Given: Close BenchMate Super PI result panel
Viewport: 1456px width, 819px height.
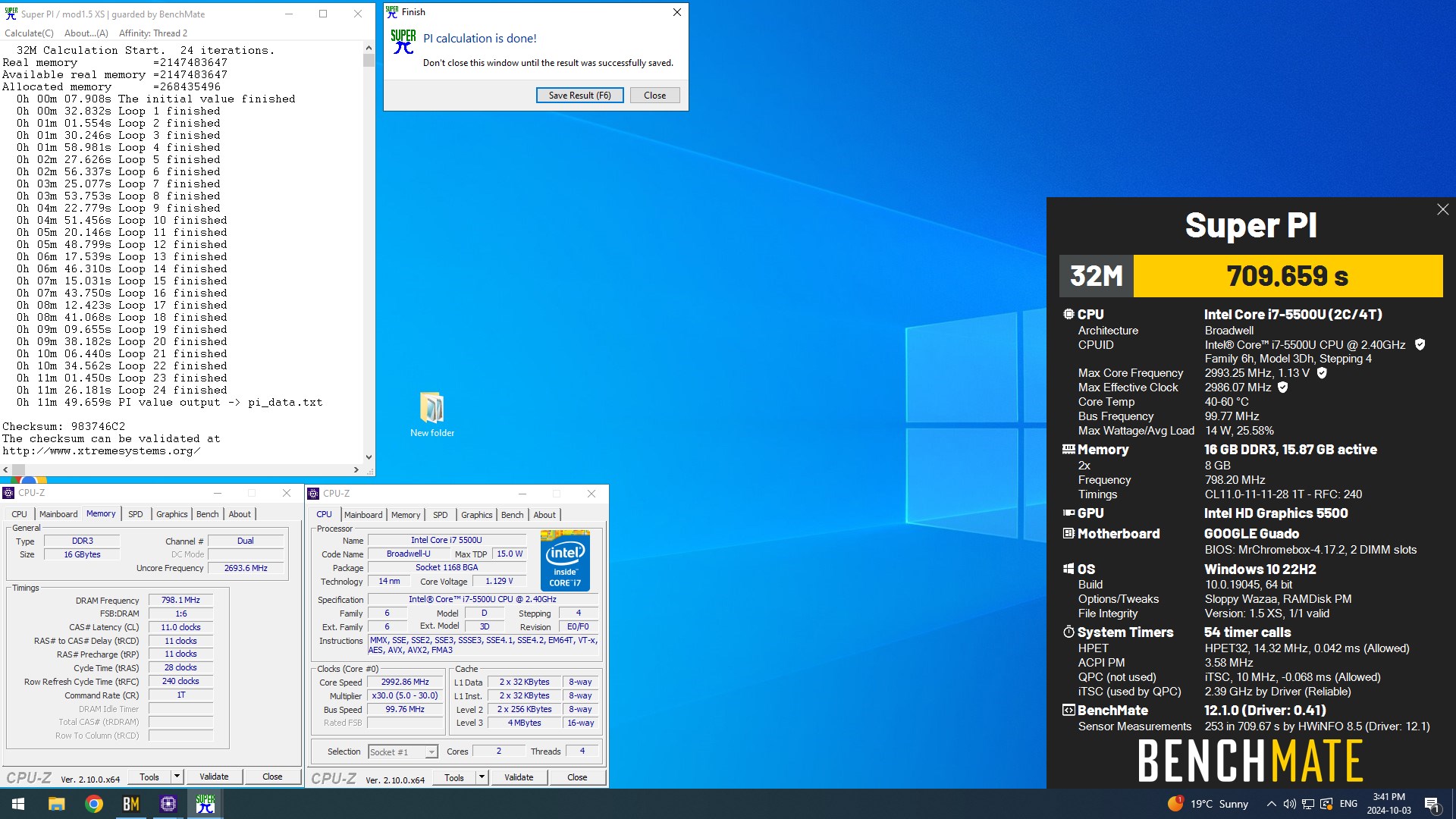Looking at the screenshot, I should click(x=1442, y=209).
